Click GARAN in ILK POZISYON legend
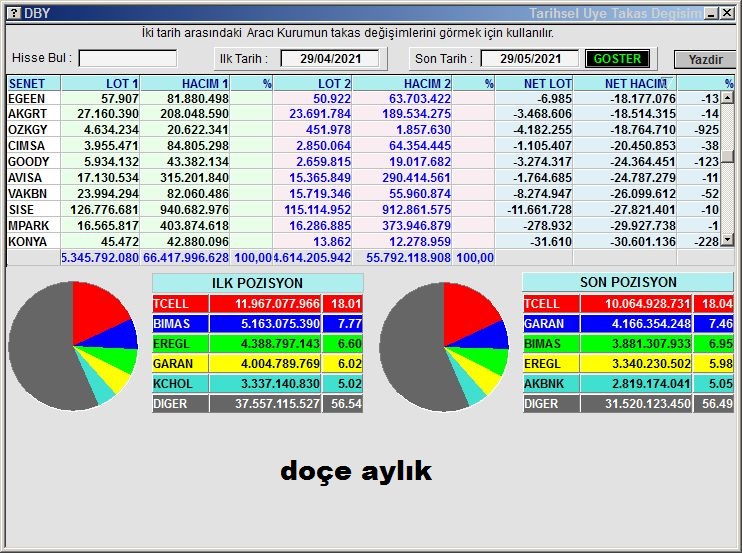Image resolution: width=742 pixels, height=553 pixels. [180, 364]
